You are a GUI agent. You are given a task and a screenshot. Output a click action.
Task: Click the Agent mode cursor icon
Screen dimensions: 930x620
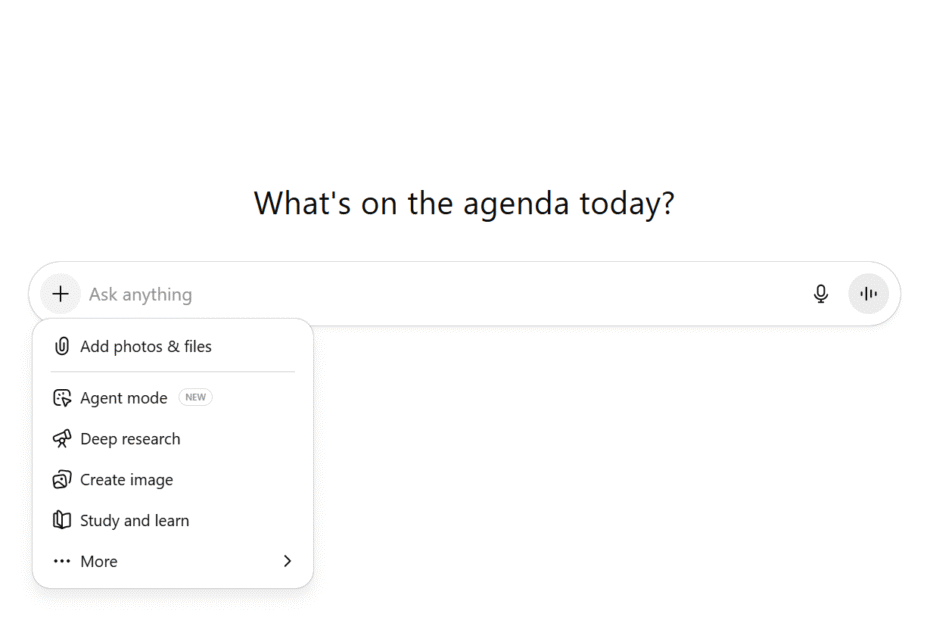[x=62, y=398]
